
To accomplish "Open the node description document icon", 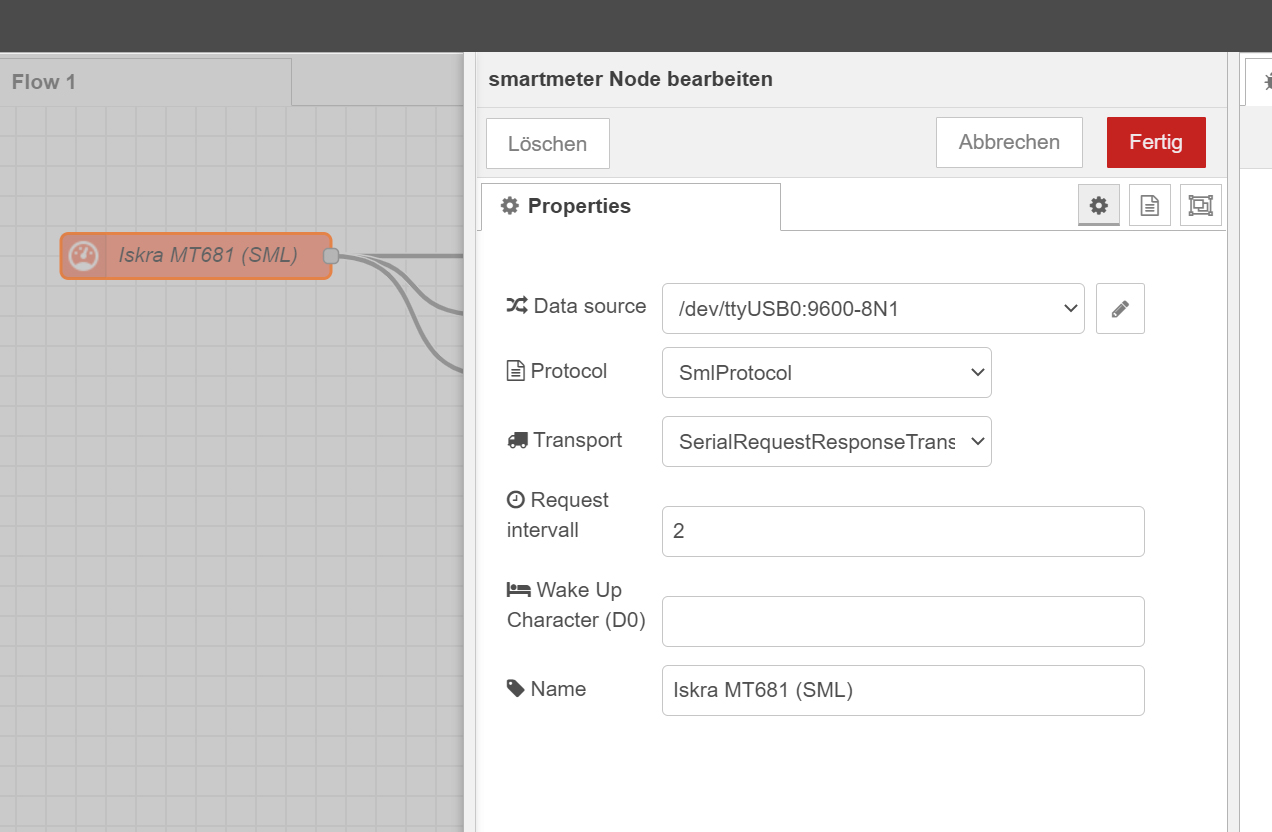I will coord(1149,206).
